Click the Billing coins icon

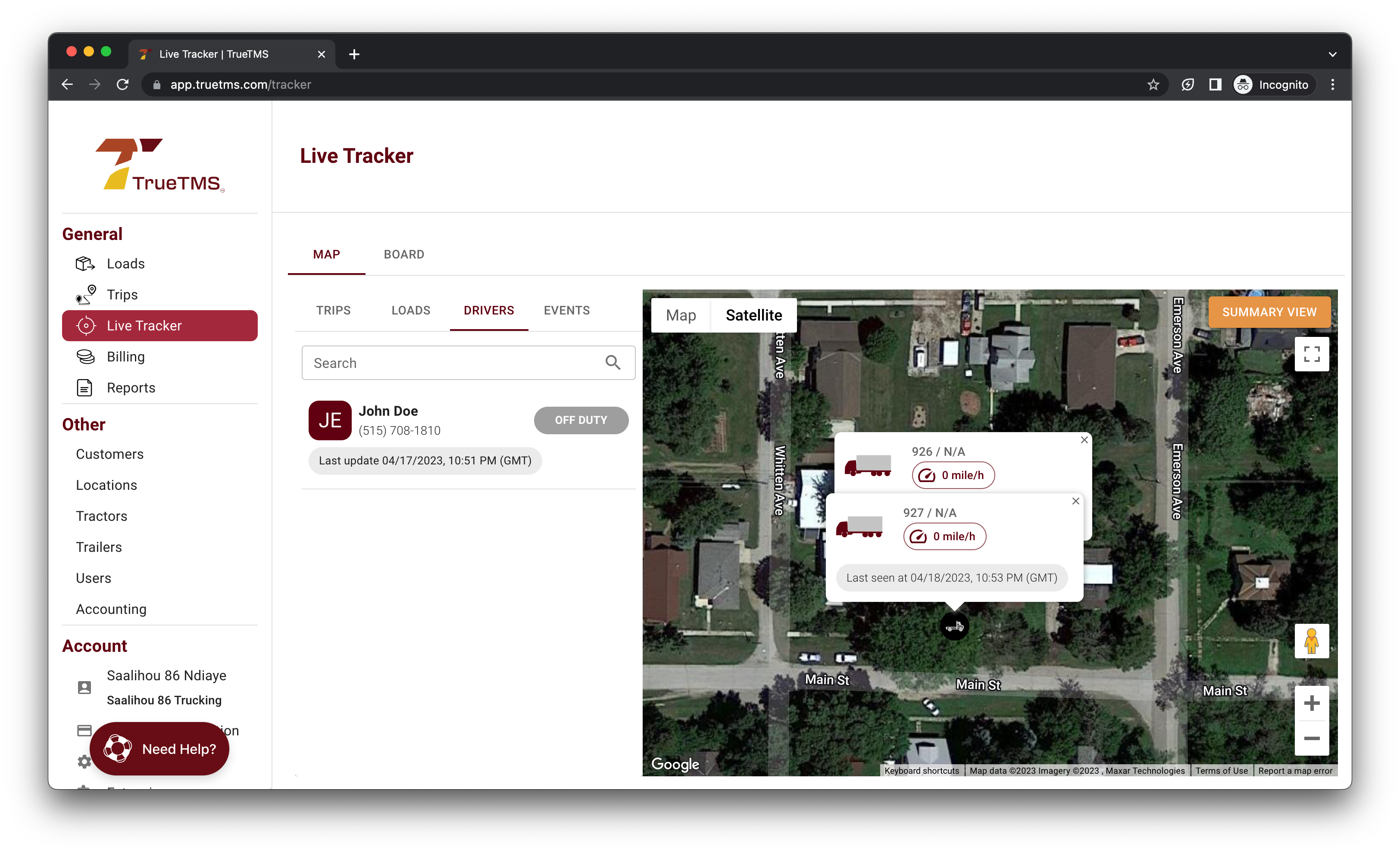[x=85, y=357]
